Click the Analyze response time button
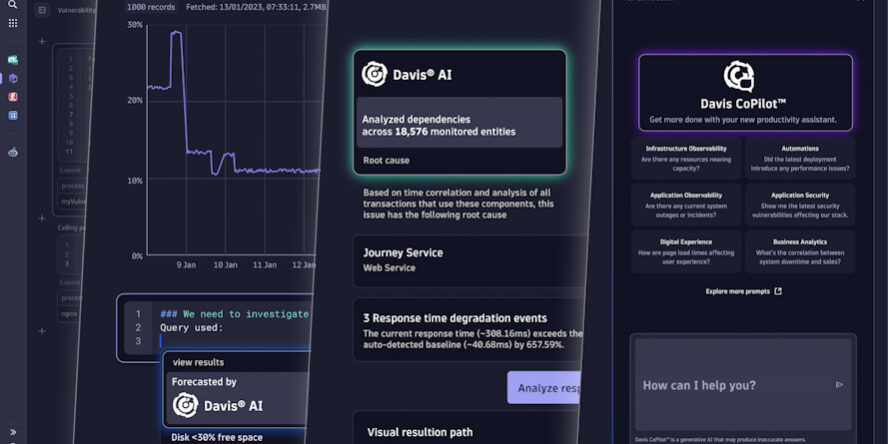This screenshot has width=888, height=444. pyautogui.click(x=545, y=388)
